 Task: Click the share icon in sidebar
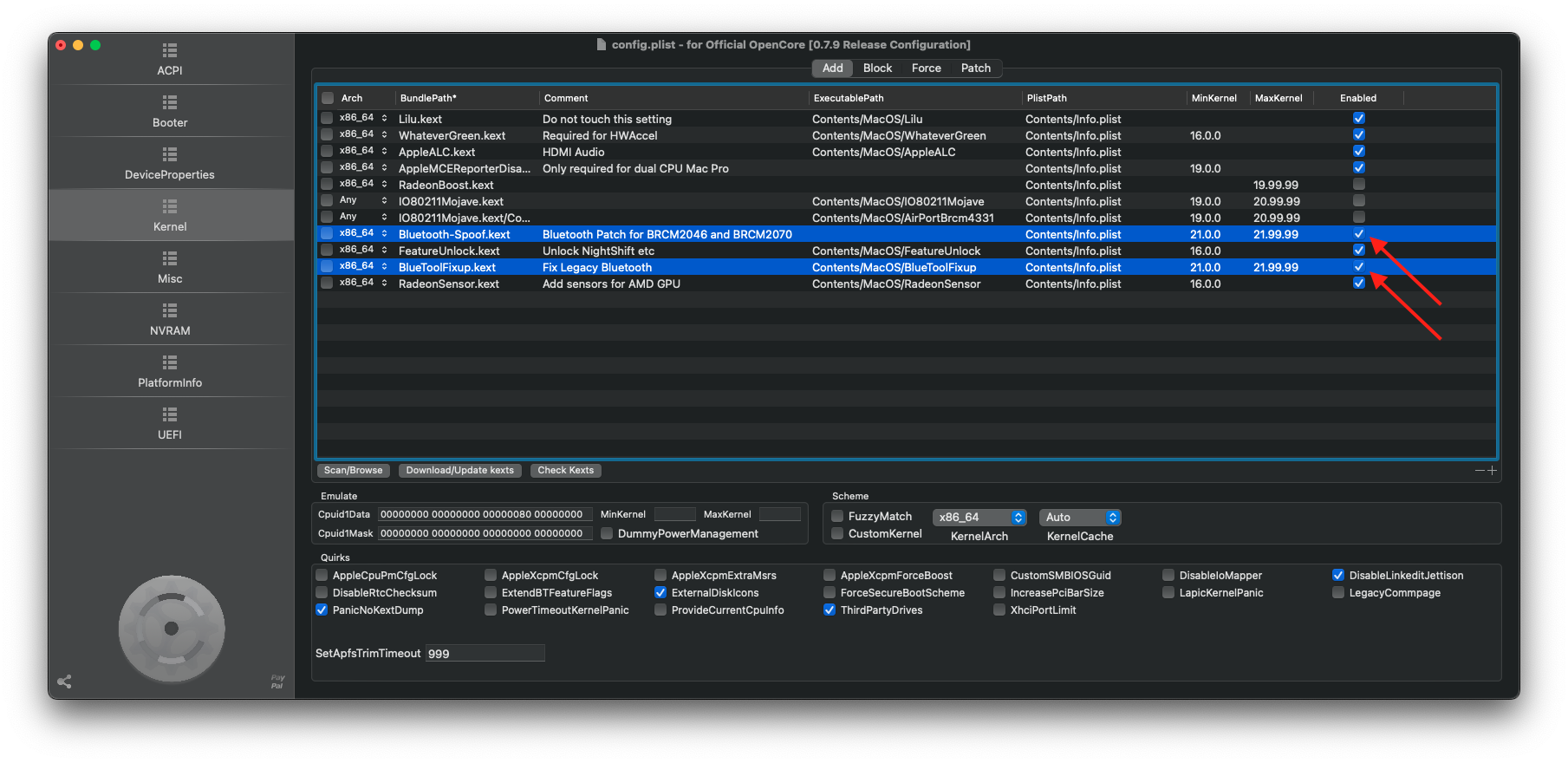[64, 681]
